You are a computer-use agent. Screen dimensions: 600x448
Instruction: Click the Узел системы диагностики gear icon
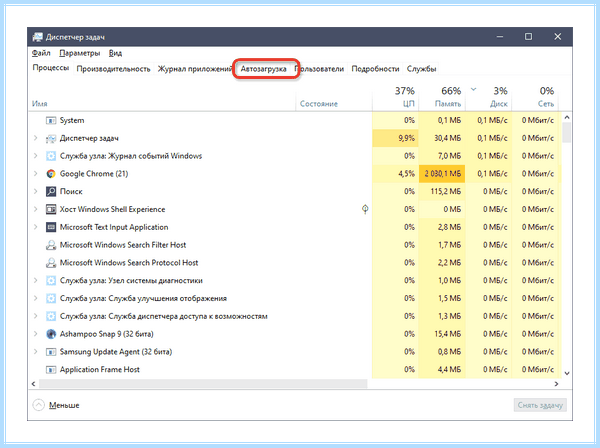[51, 280]
